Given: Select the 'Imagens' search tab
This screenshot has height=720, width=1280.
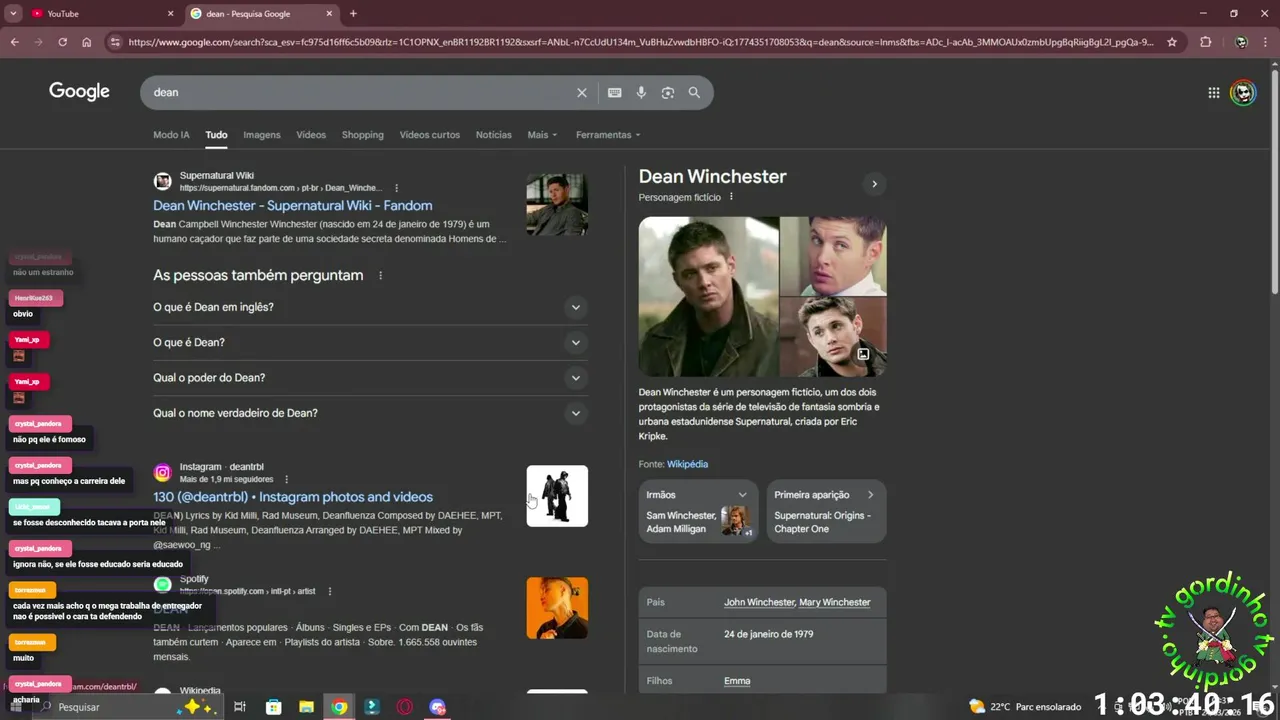Looking at the screenshot, I should coord(262,135).
